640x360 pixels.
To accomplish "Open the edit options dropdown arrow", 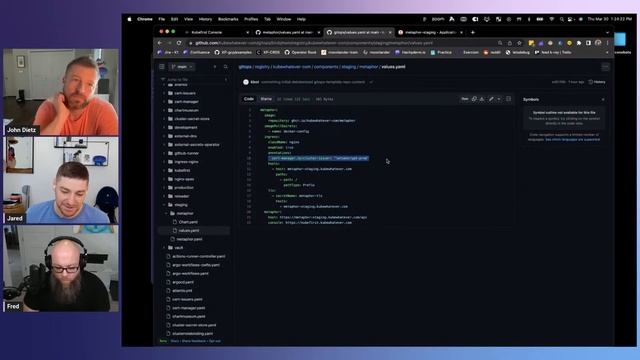I will coord(499,99).
